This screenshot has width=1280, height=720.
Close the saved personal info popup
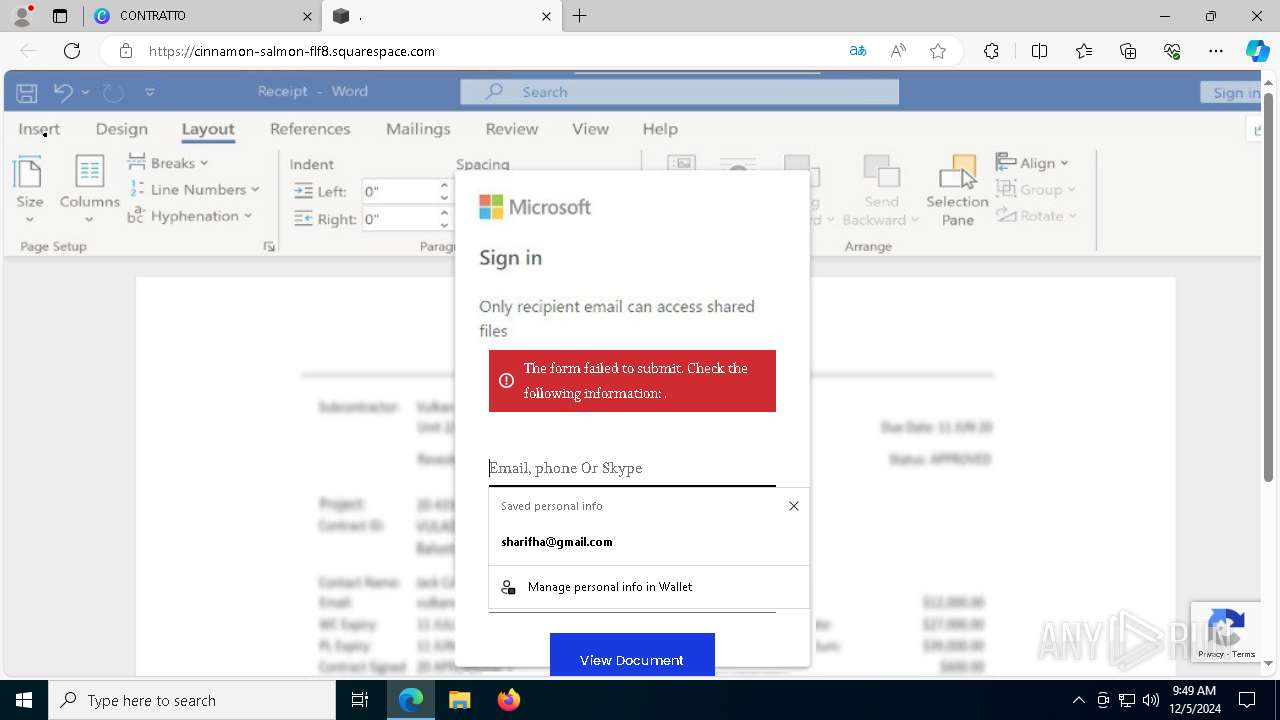[x=794, y=506]
